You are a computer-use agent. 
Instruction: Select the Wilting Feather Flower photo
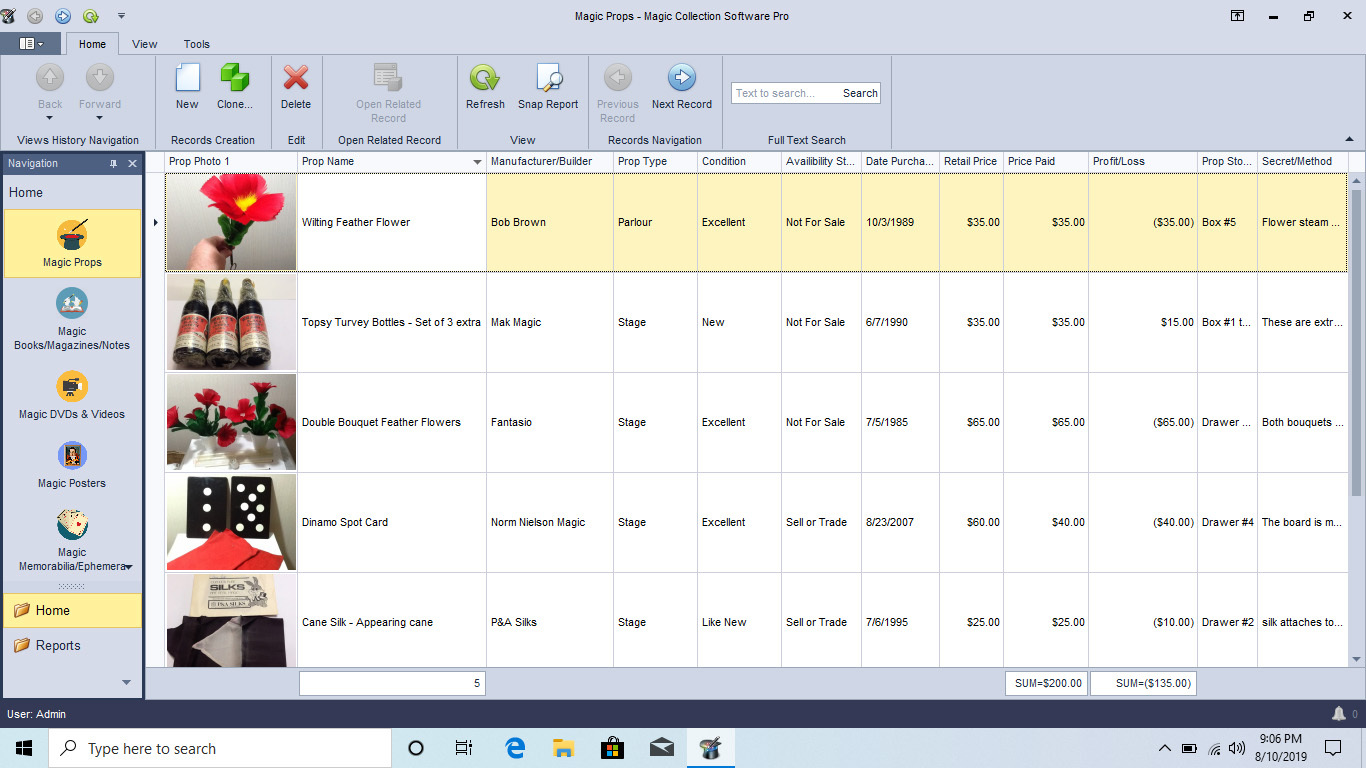pyautogui.click(x=231, y=222)
